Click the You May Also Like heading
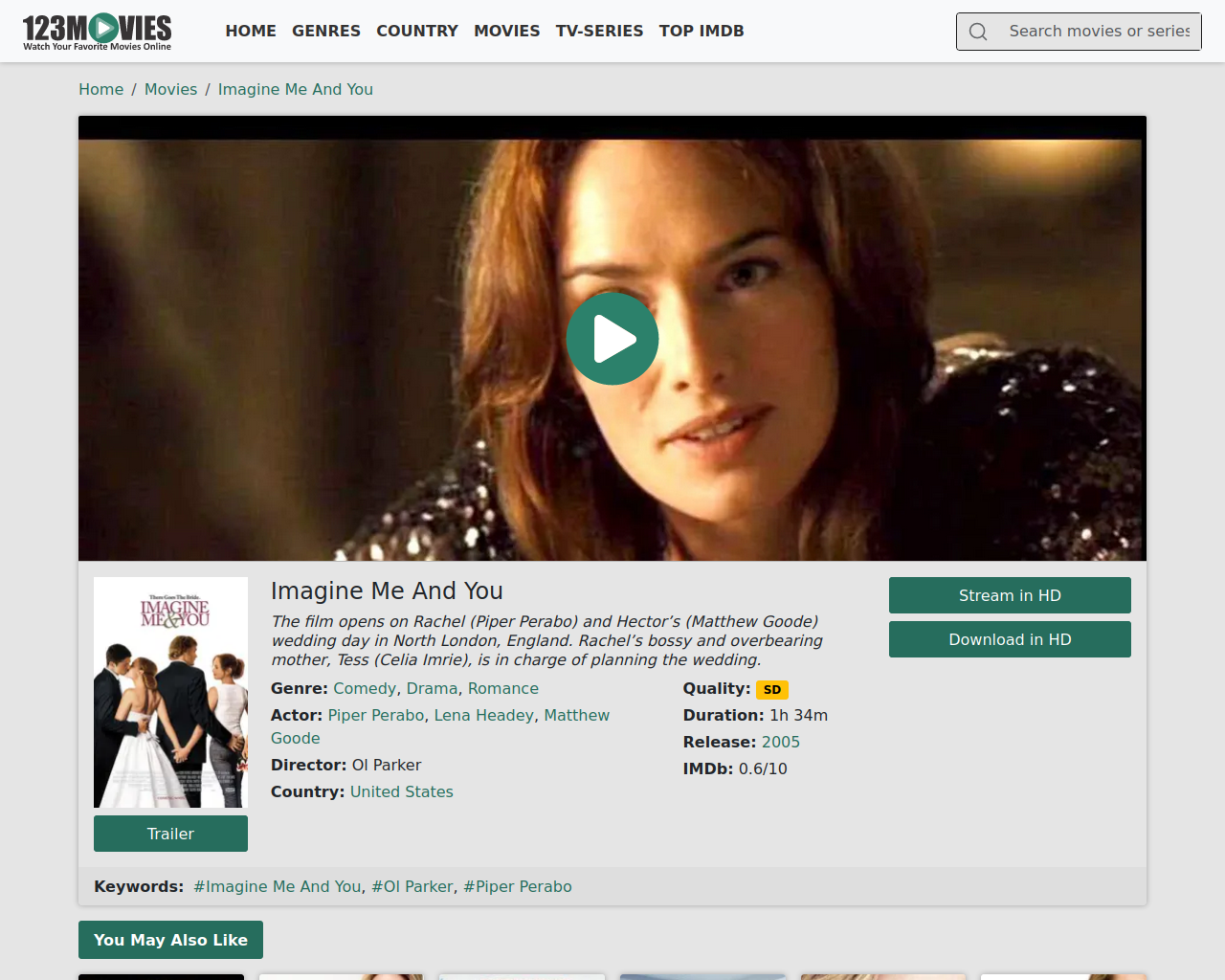 [x=170, y=940]
